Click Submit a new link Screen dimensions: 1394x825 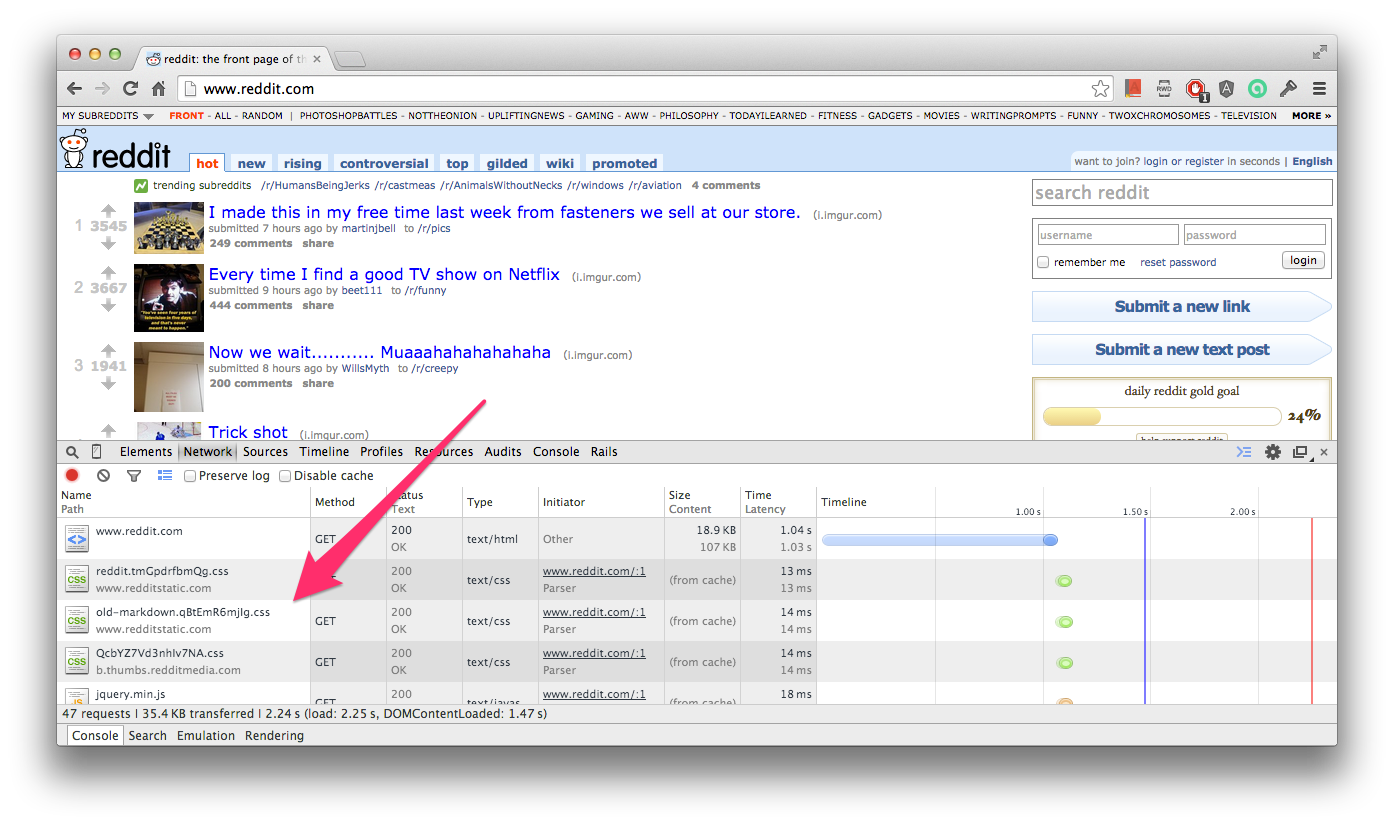(x=1182, y=307)
